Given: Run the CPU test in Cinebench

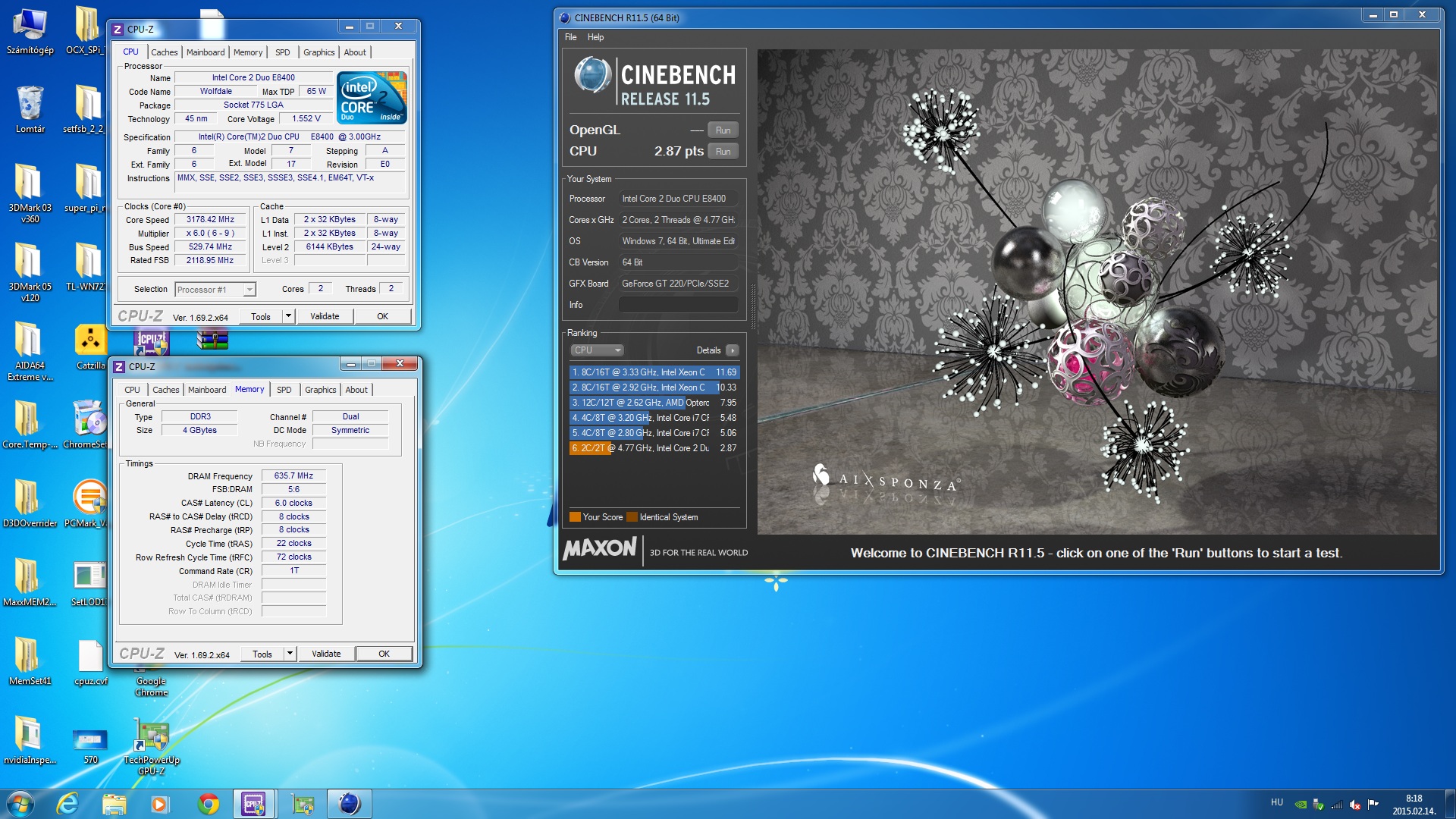Looking at the screenshot, I should 723,152.
